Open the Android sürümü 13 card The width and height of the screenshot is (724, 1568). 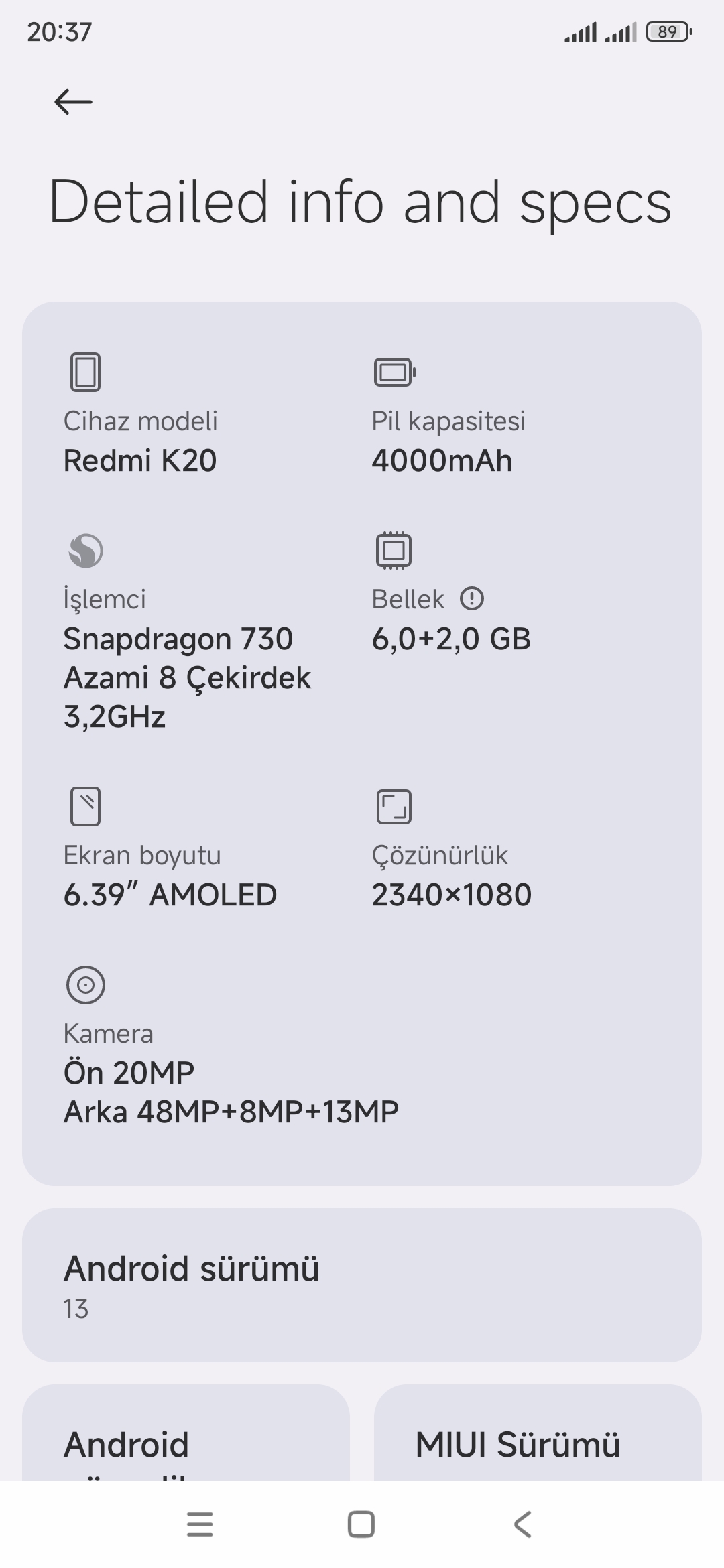point(362,1285)
